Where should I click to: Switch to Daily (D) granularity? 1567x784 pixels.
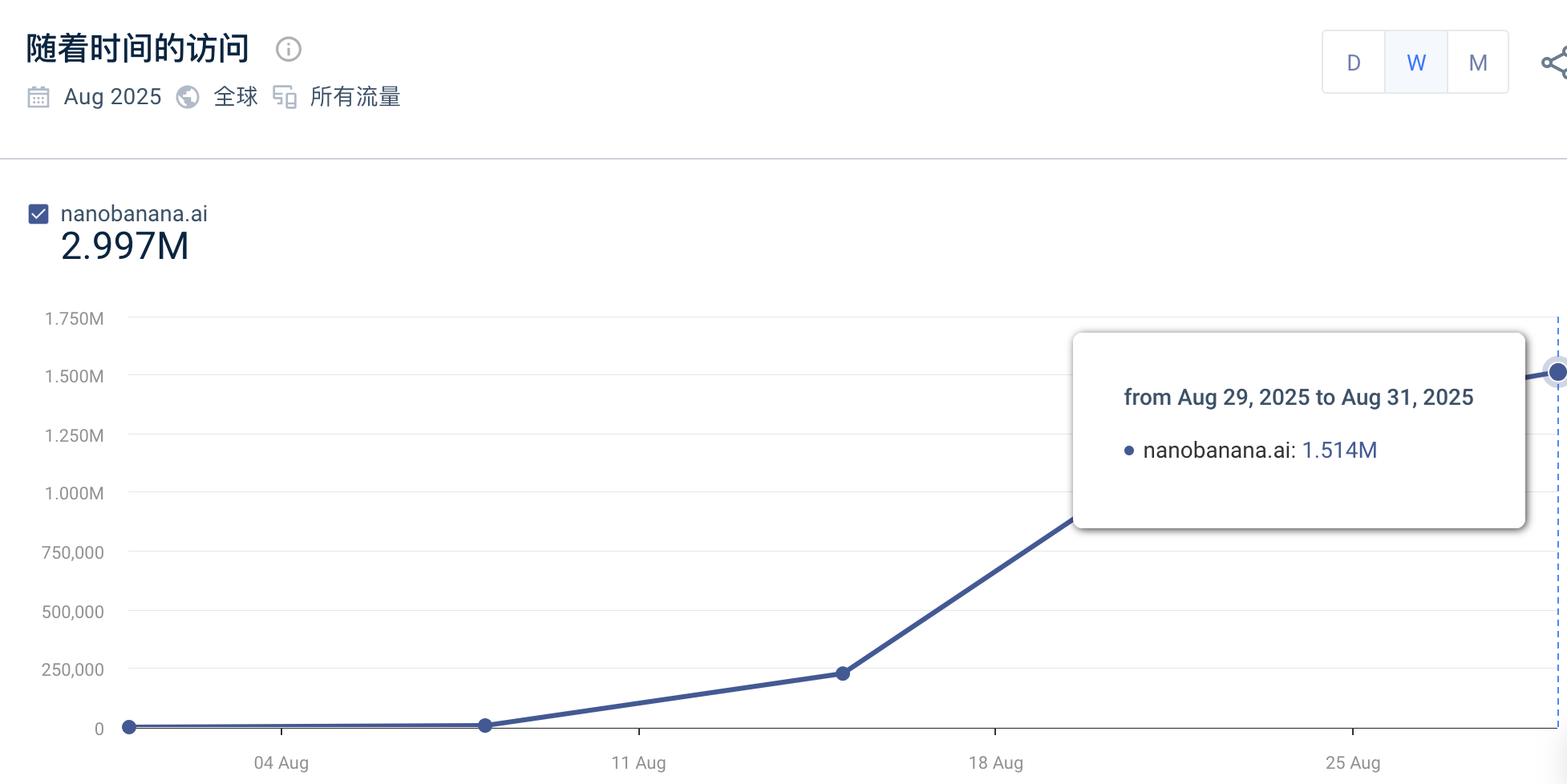(x=1354, y=63)
